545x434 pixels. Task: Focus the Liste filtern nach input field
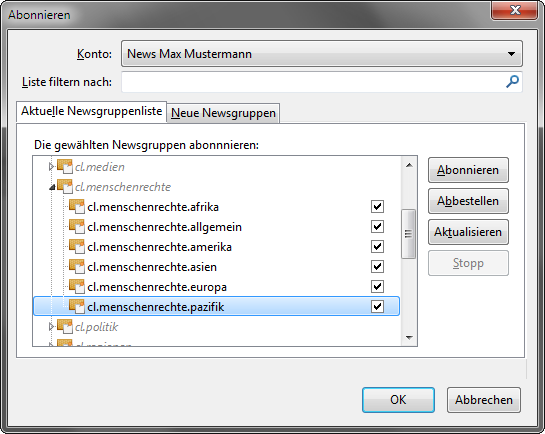point(322,82)
